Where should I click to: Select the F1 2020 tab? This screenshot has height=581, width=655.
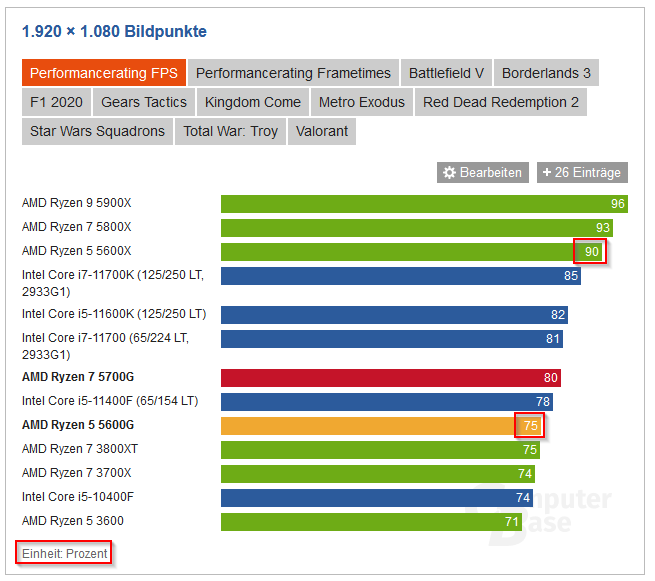click(56, 102)
